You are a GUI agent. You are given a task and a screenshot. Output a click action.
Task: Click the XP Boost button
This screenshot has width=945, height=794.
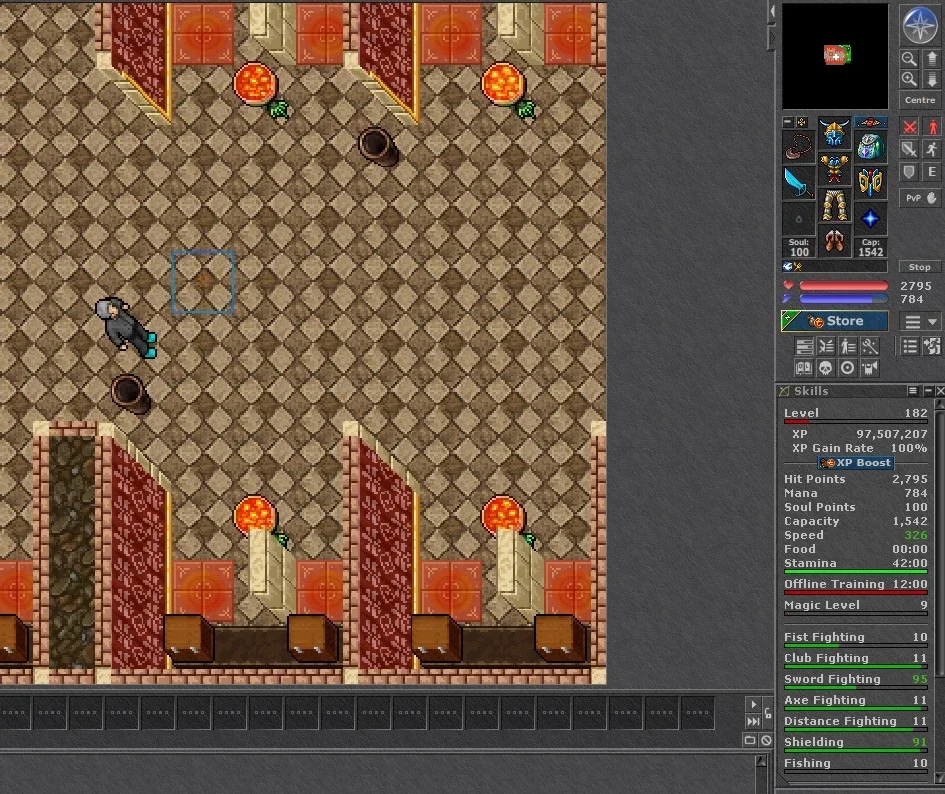855,462
